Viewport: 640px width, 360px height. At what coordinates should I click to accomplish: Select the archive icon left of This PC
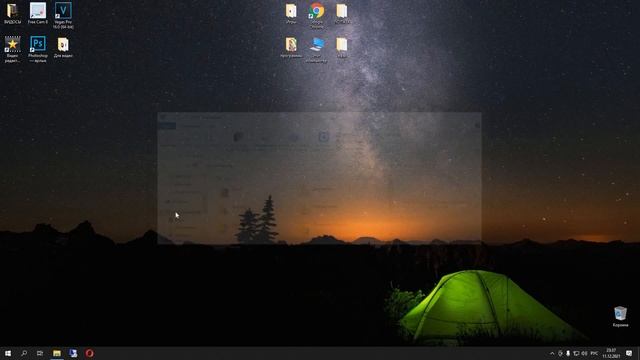click(291, 47)
